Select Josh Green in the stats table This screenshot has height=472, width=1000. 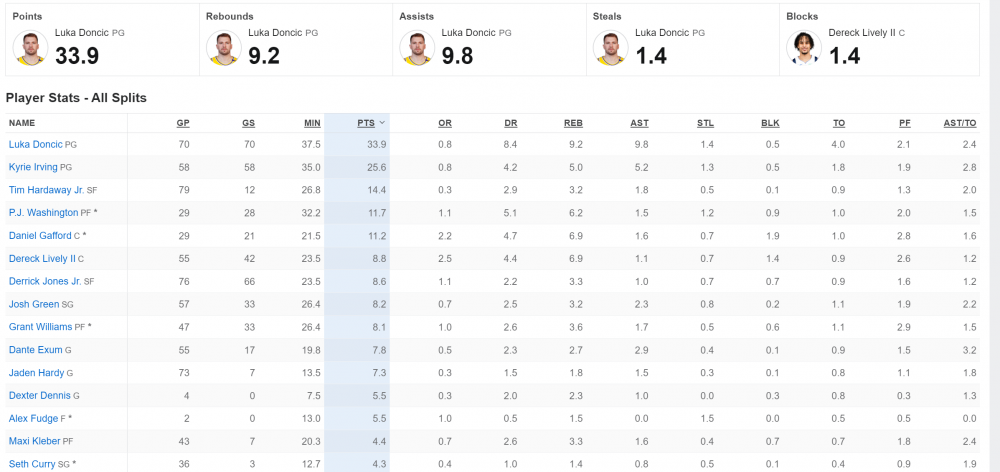32,304
